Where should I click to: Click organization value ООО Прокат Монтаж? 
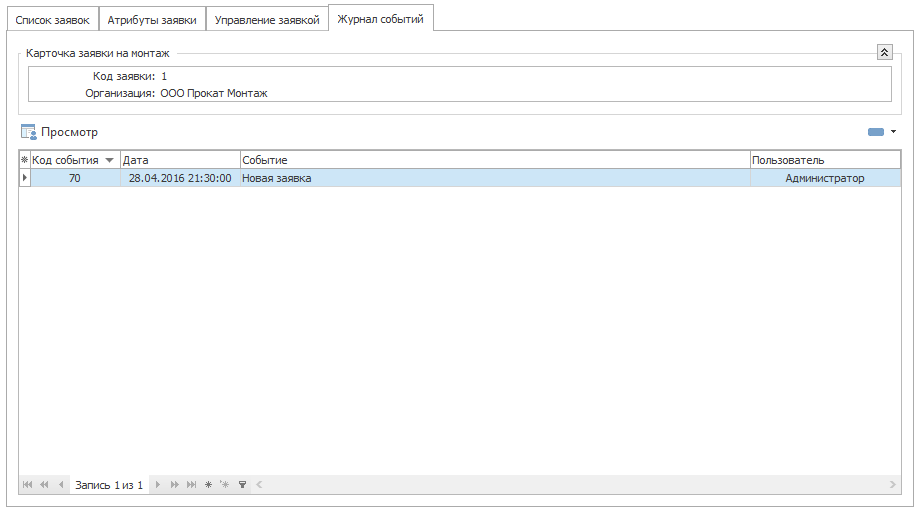(x=214, y=93)
